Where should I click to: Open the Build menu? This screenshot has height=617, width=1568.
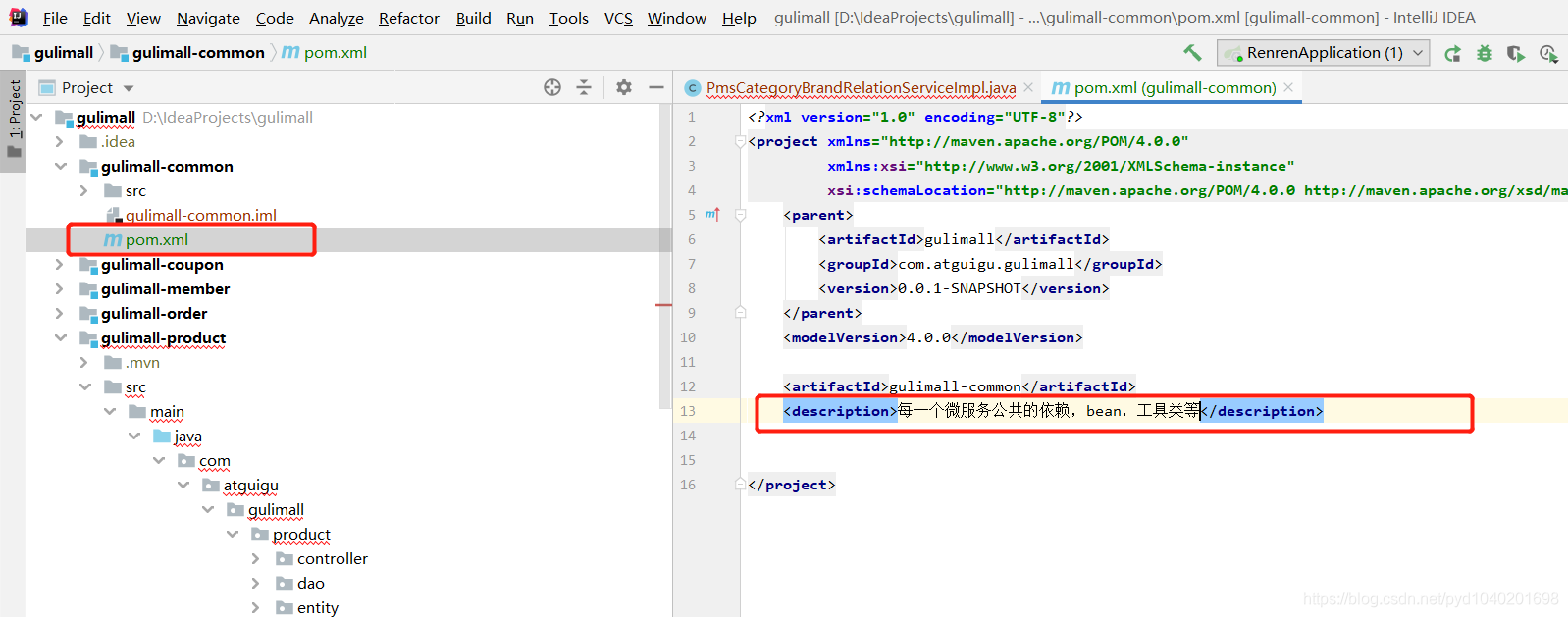coord(473,18)
